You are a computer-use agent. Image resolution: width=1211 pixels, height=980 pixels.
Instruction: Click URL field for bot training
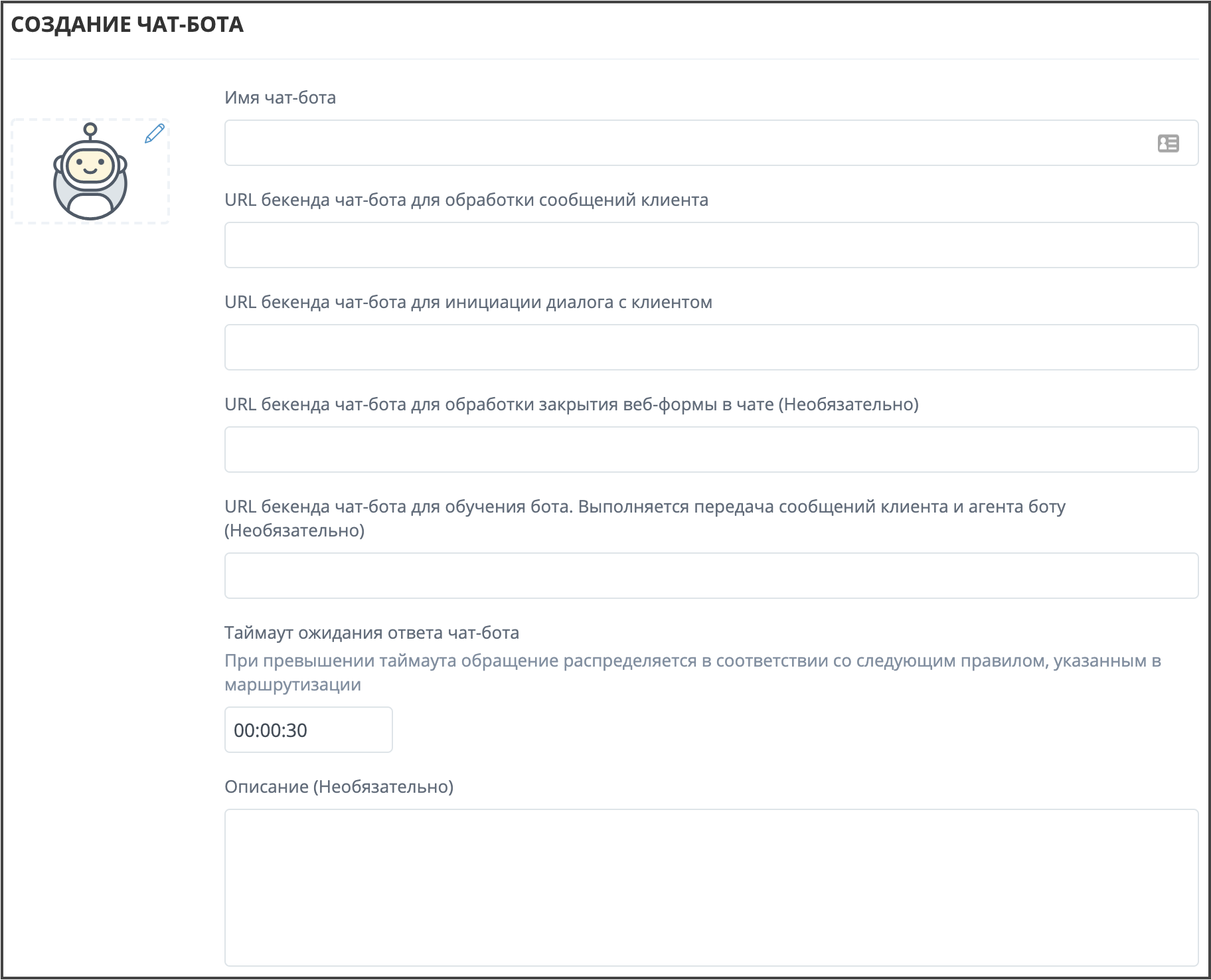[x=710, y=576]
